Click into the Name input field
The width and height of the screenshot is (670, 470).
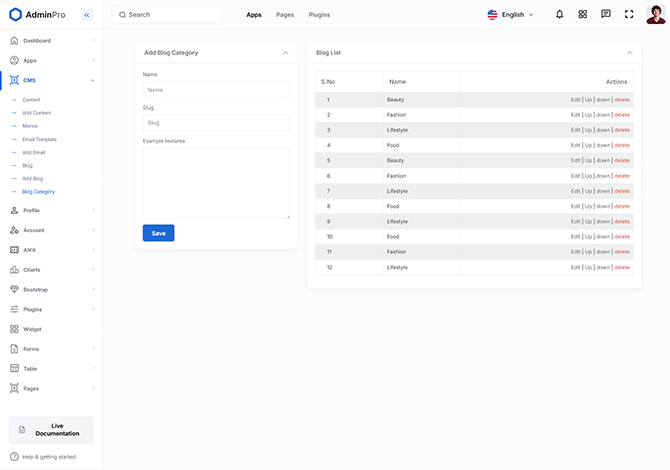216,90
